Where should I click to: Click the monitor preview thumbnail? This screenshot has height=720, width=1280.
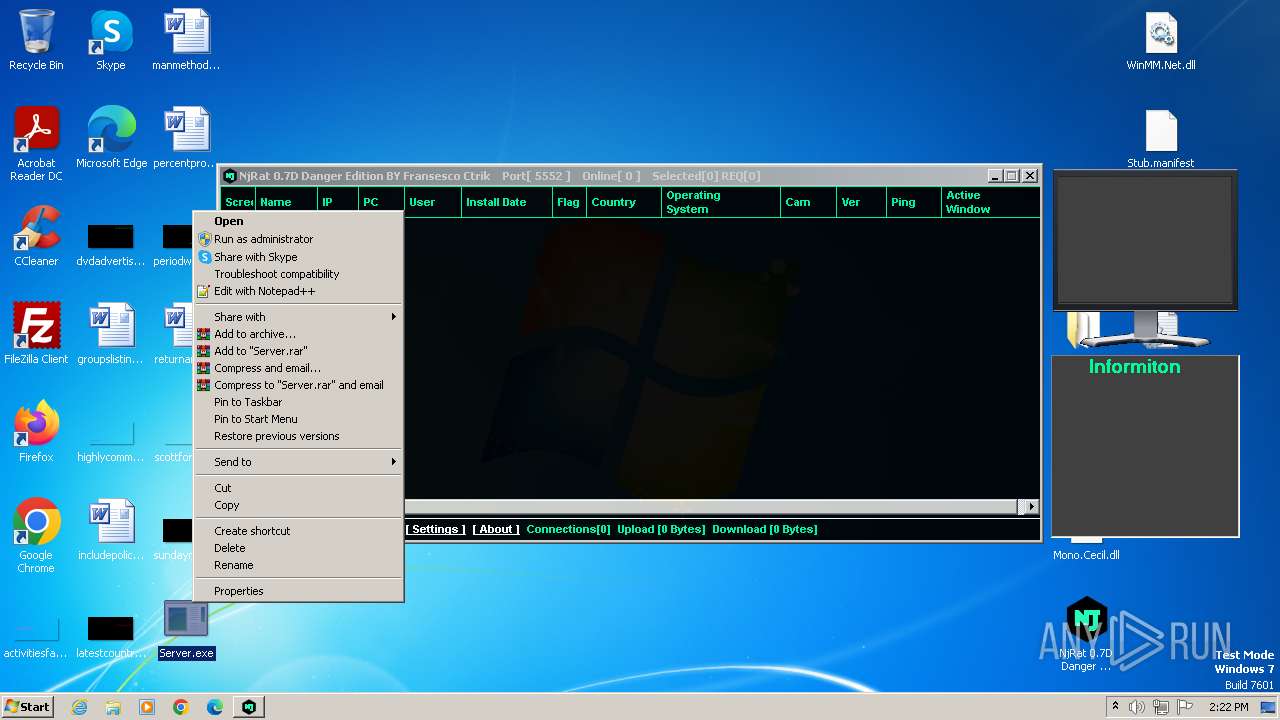click(x=1145, y=239)
